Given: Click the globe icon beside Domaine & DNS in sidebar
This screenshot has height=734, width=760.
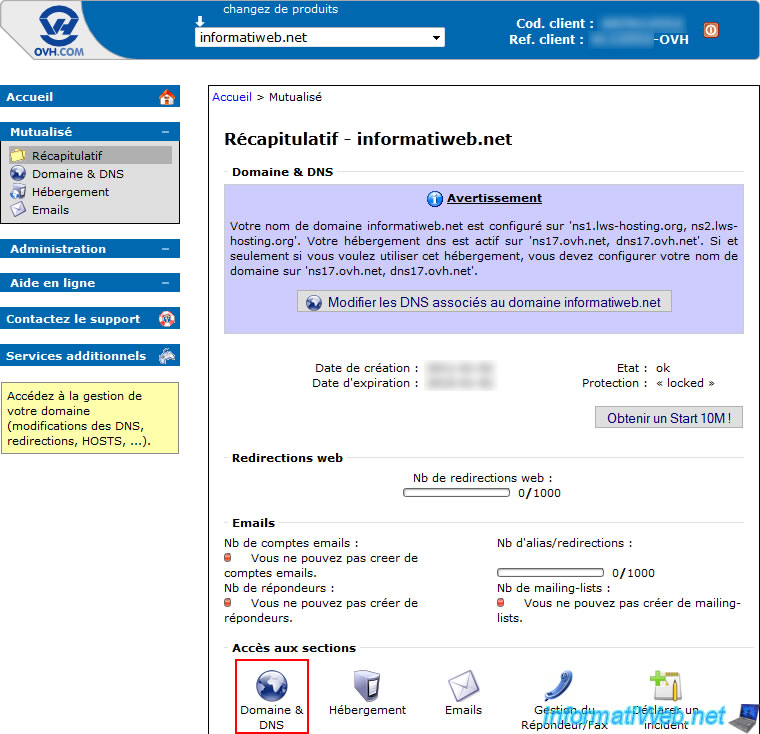Looking at the screenshot, I should point(18,173).
